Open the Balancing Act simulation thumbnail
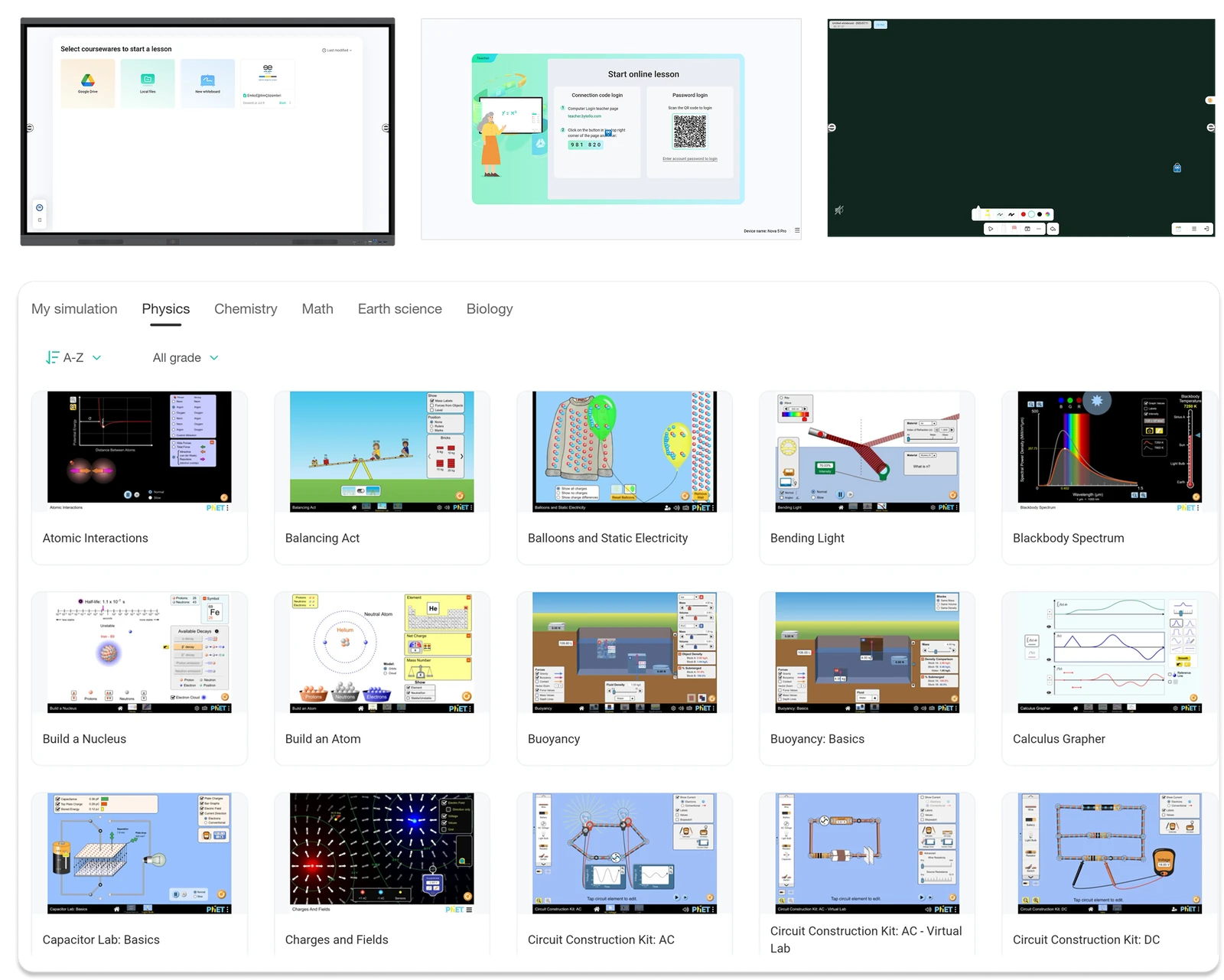 [382, 451]
